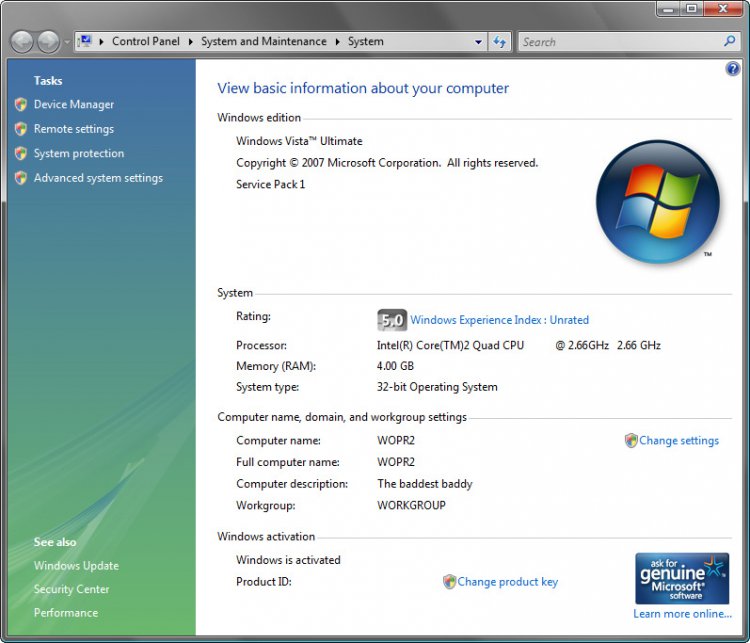Open Help with the question mark icon
The height and width of the screenshot is (643, 750).
pyautogui.click(x=732, y=69)
